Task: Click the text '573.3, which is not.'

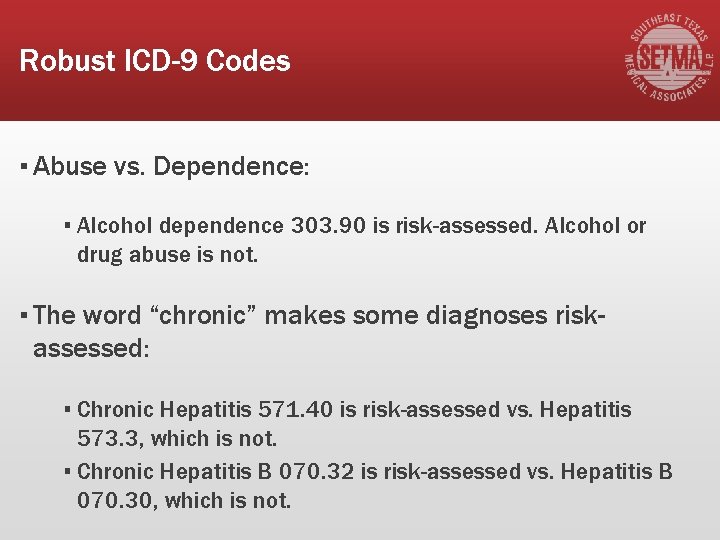Action: (x=177, y=438)
